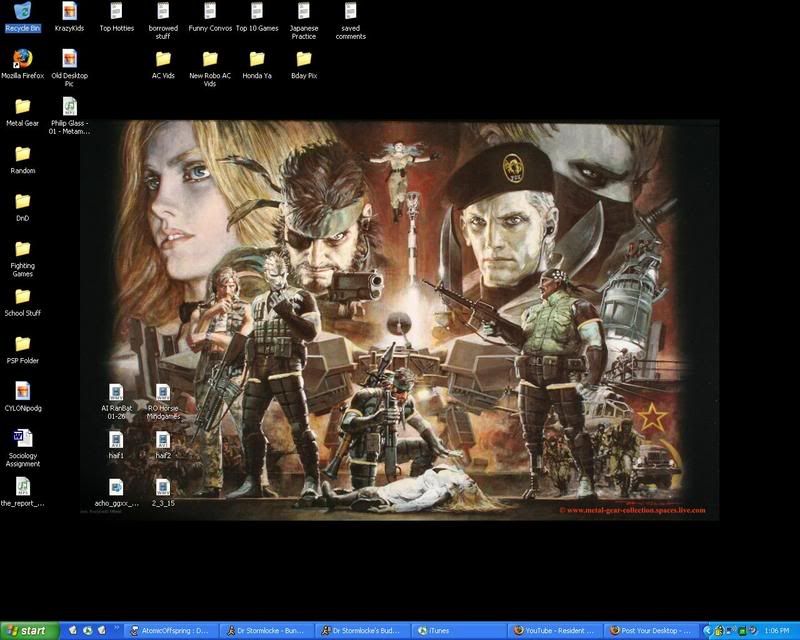
Task: Select the Random folder on the desktop
Action: pos(22,160)
